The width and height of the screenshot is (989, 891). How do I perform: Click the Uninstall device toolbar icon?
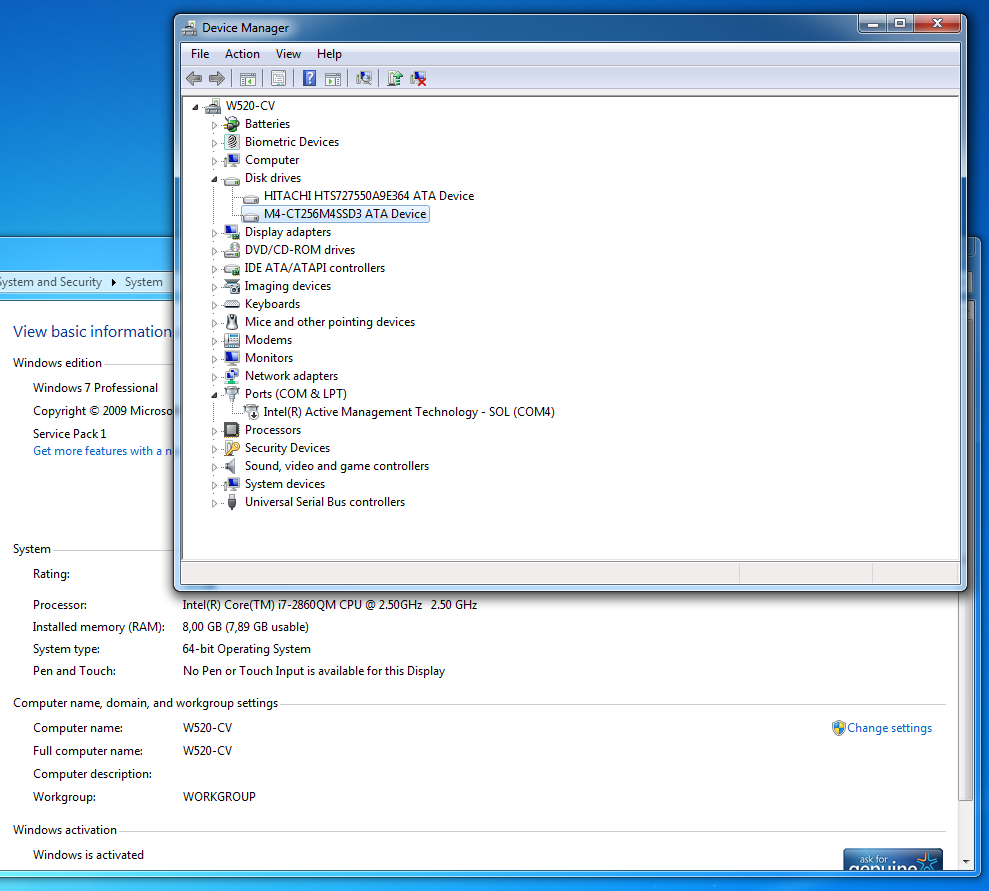point(419,79)
